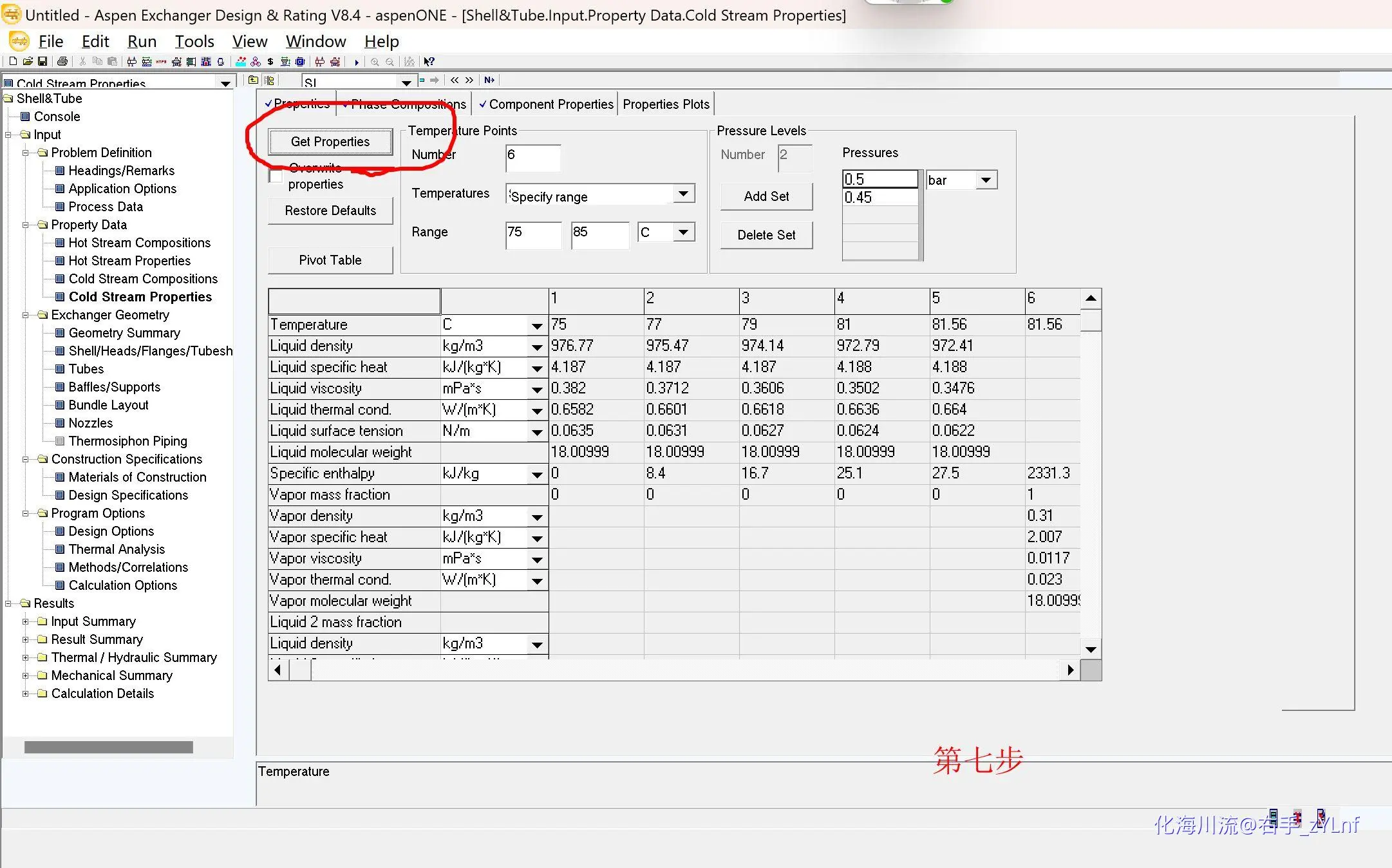Click the cyan-blue water-with-red-dots icon at the start of the third toolbar group

click(x=241, y=61)
